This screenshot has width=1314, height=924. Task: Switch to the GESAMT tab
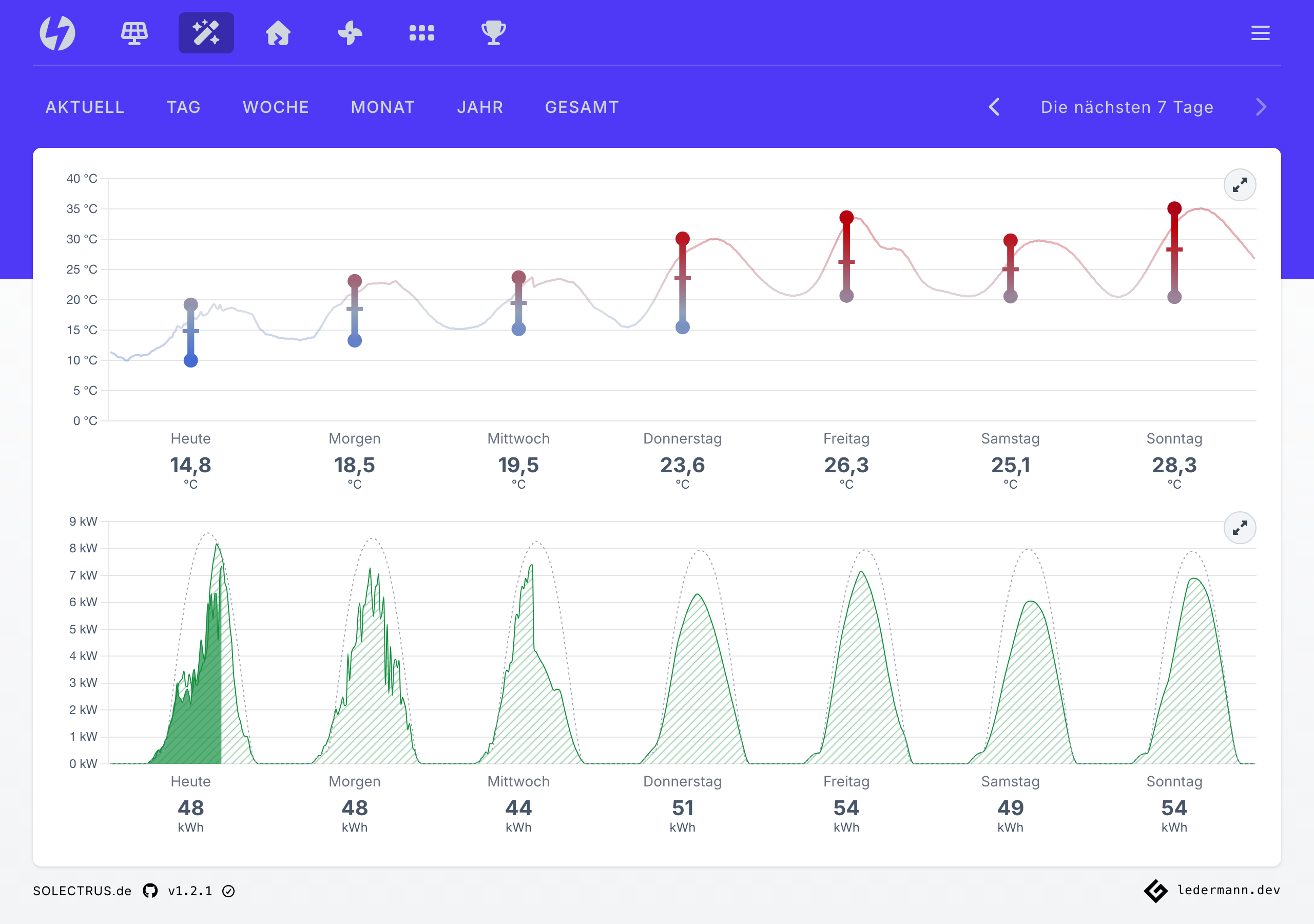pos(582,107)
